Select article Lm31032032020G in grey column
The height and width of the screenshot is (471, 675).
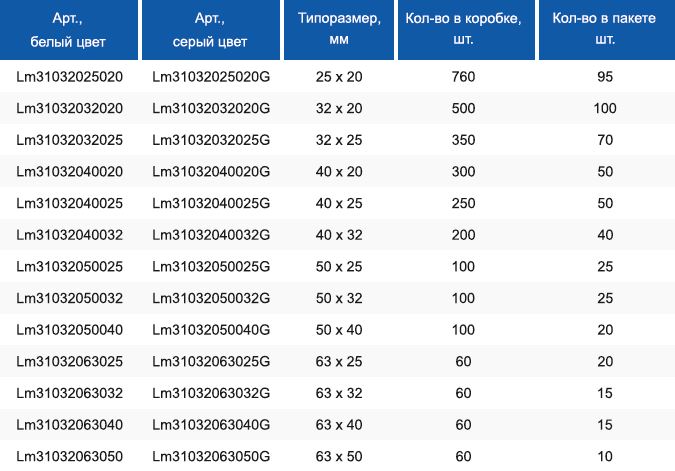click(211, 108)
